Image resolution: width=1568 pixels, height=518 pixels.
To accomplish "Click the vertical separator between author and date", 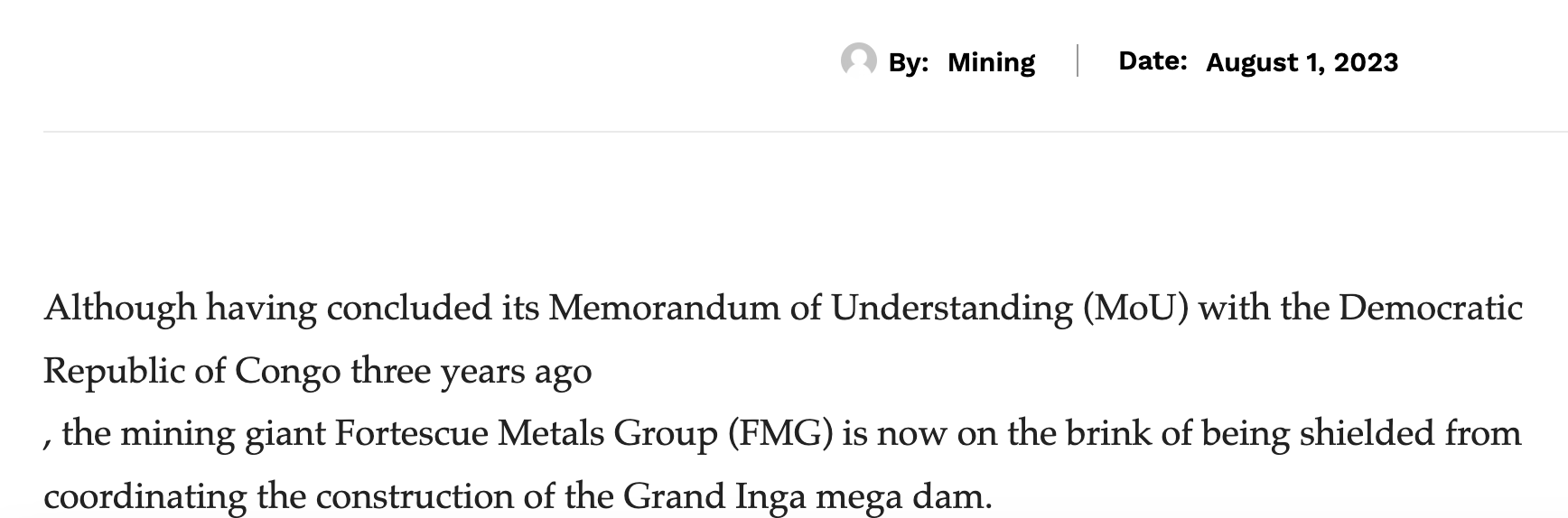I will click(x=1077, y=60).
